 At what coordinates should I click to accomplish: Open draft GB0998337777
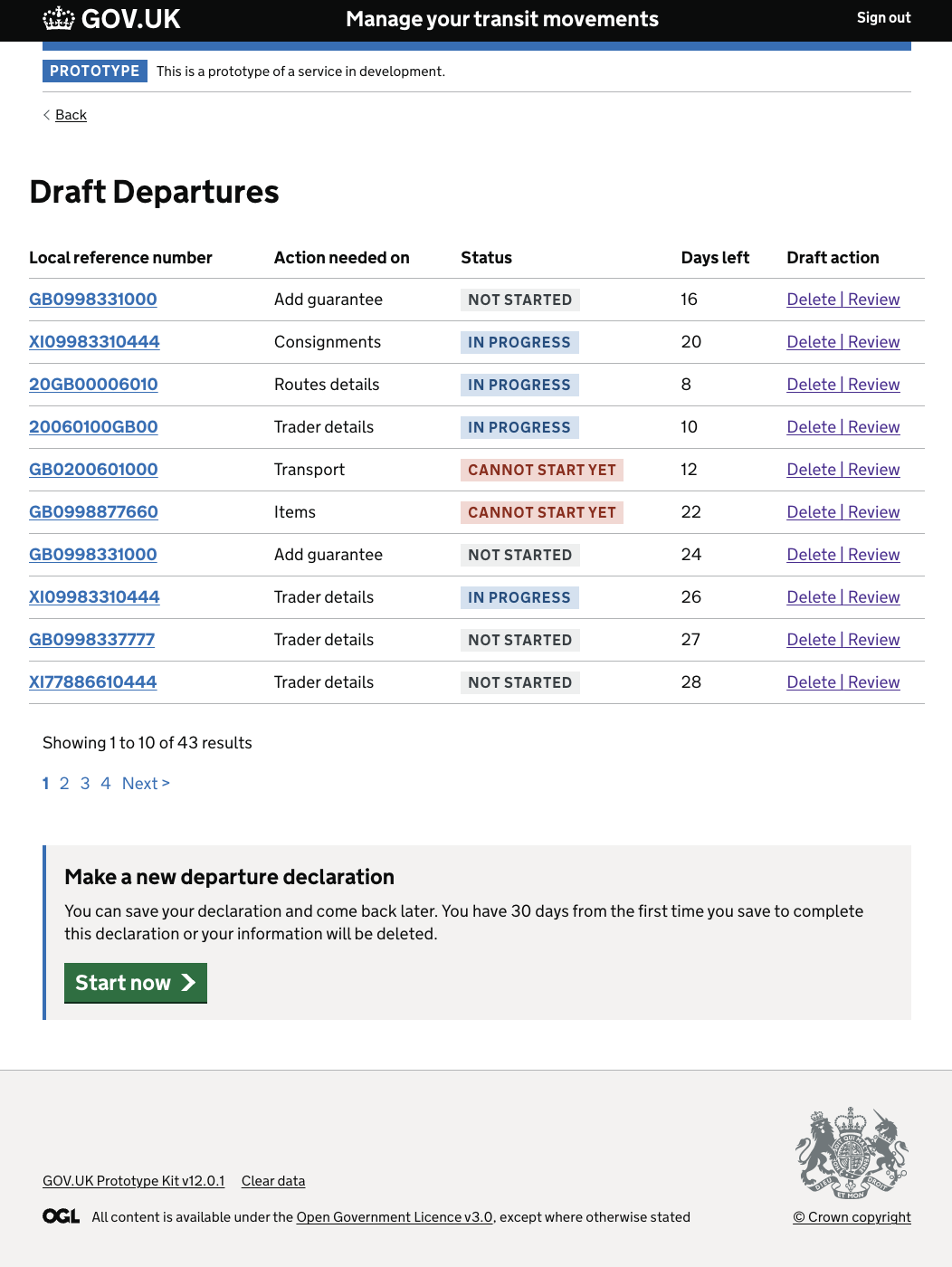coord(91,640)
